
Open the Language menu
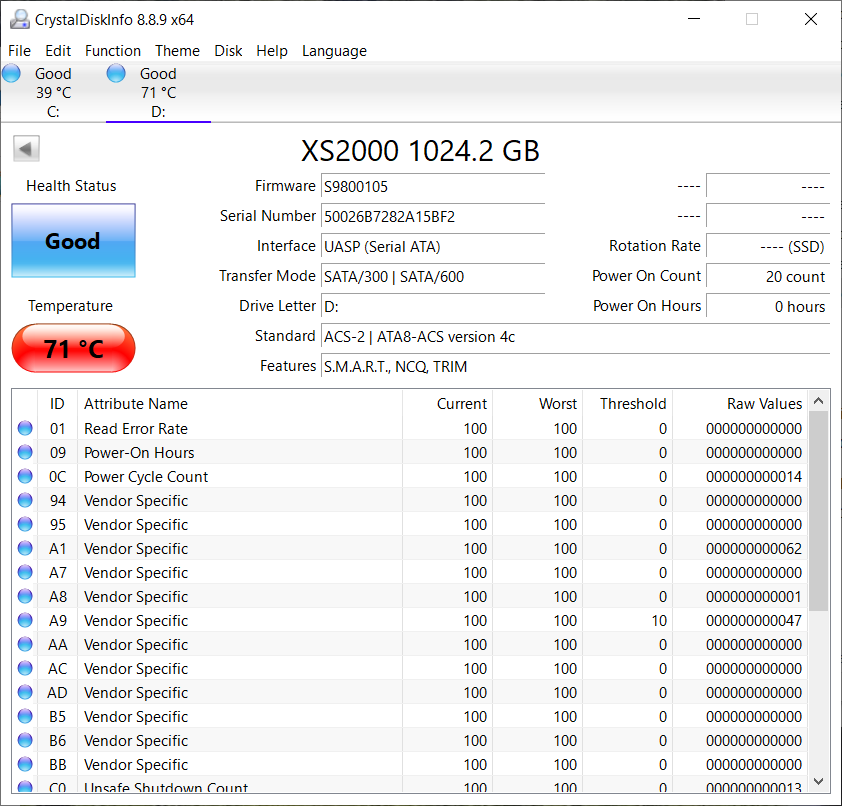(334, 51)
